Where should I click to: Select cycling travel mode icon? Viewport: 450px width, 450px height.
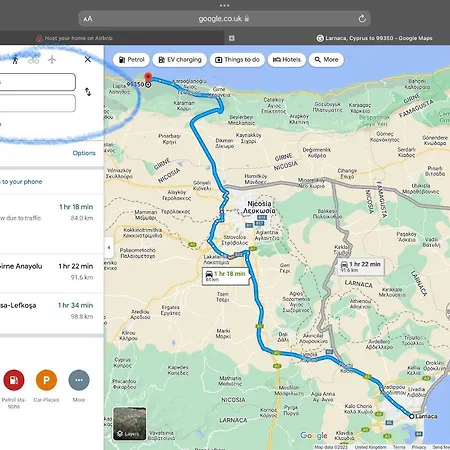click(x=34, y=60)
